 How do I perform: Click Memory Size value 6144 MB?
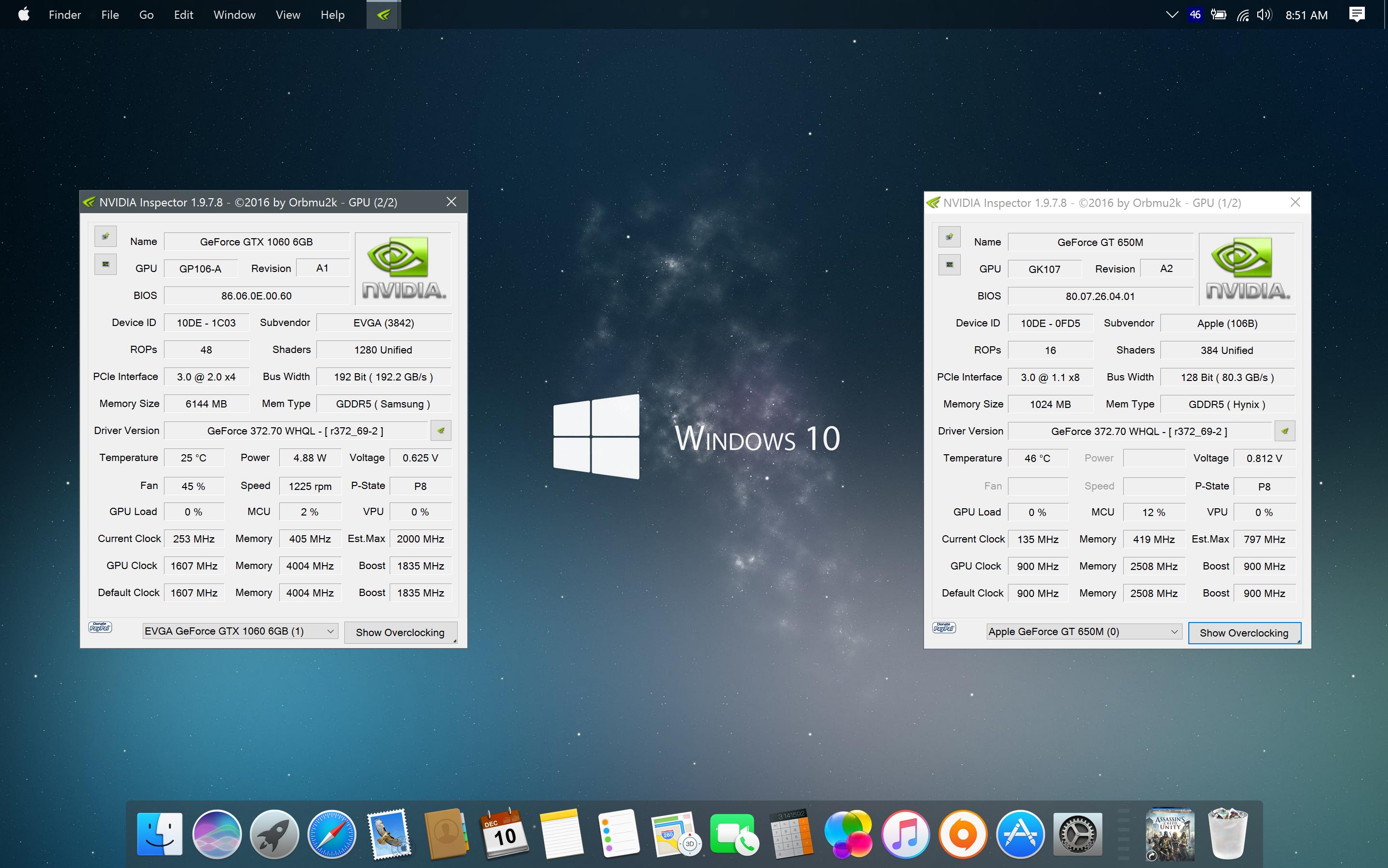pyautogui.click(x=206, y=404)
